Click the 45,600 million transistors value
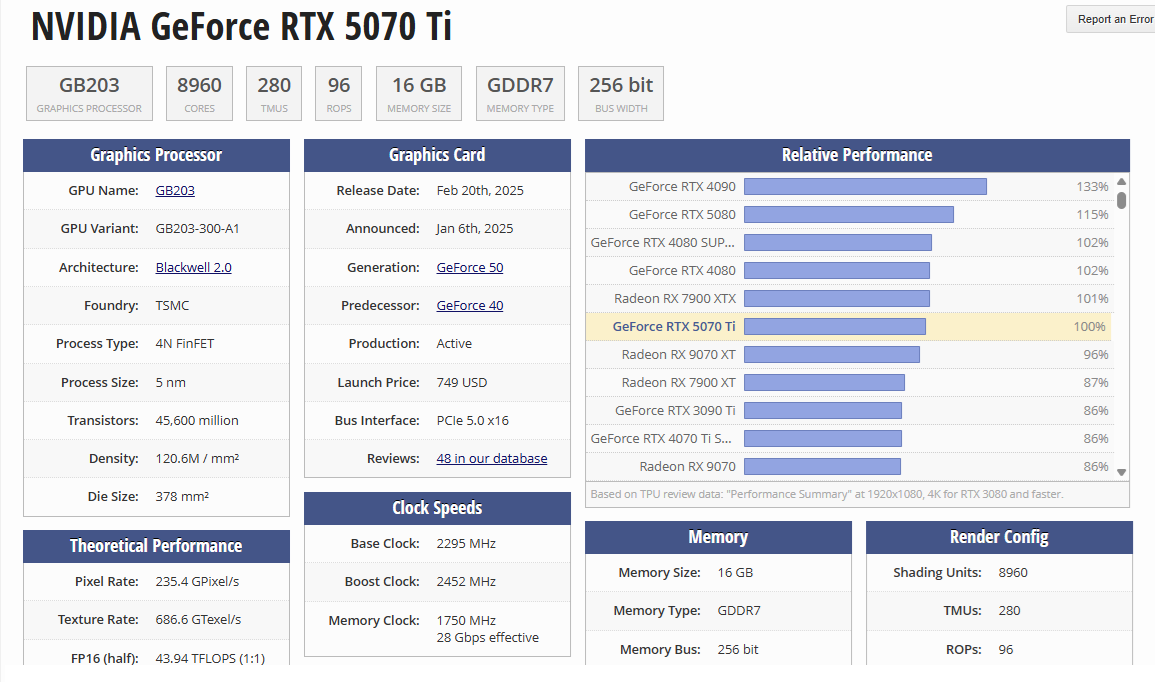 tap(197, 421)
